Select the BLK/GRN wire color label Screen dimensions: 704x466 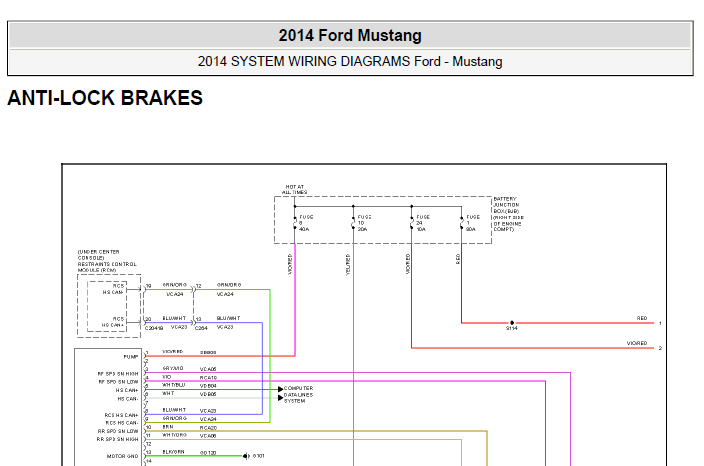point(173,452)
